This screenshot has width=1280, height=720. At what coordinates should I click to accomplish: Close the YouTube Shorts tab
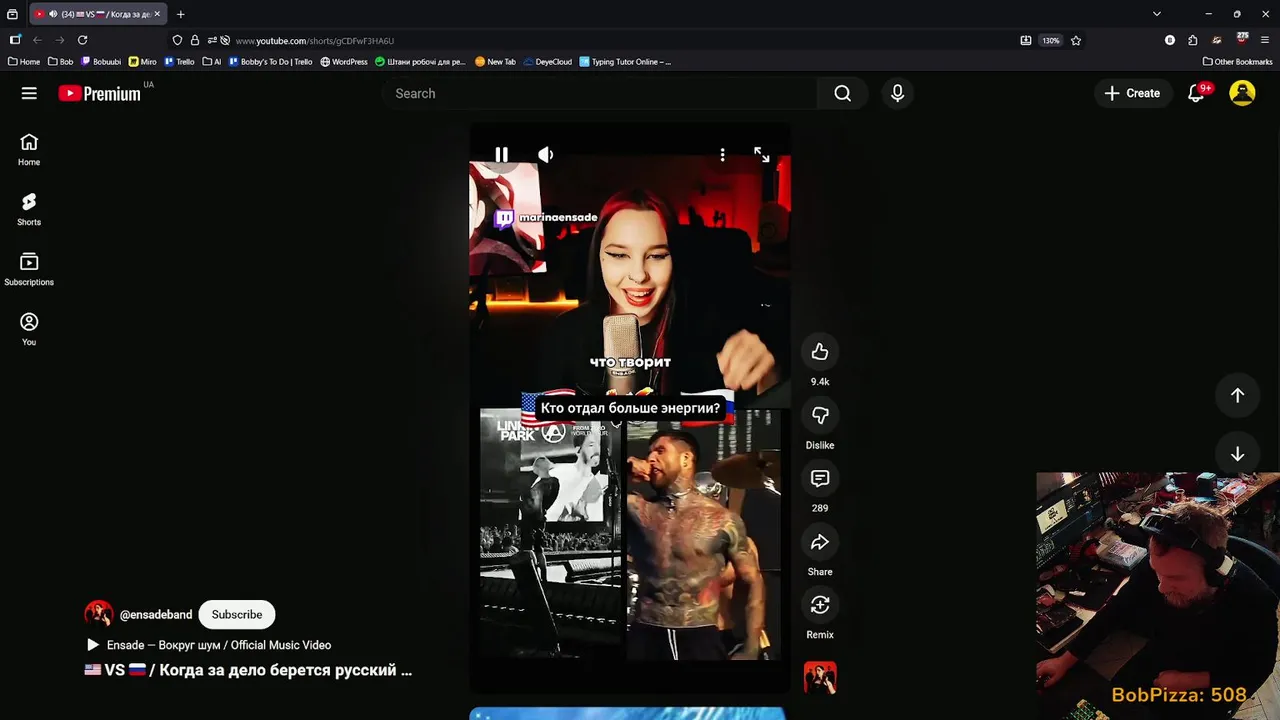click(x=157, y=14)
